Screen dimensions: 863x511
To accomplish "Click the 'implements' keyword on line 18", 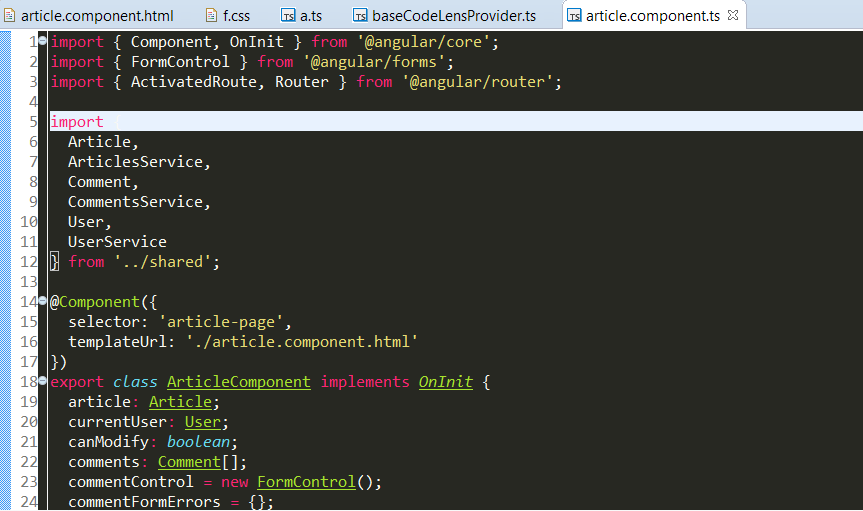I will (x=365, y=382).
